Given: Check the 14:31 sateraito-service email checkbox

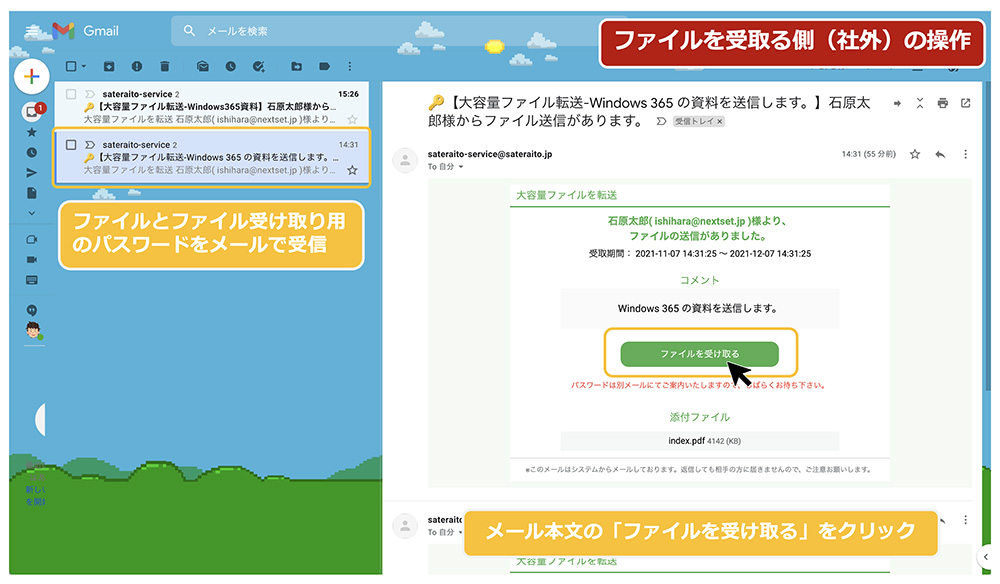Looking at the screenshot, I should (x=71, y=145).
